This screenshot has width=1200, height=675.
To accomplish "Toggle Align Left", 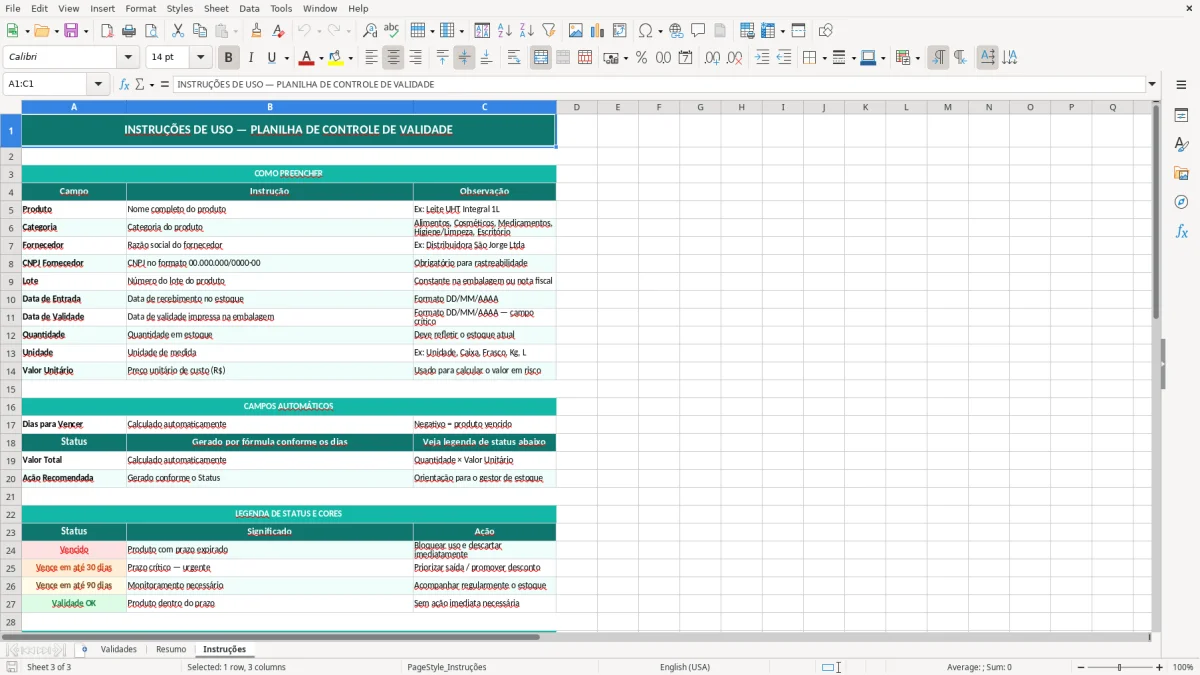I will (x=371, y=58).
